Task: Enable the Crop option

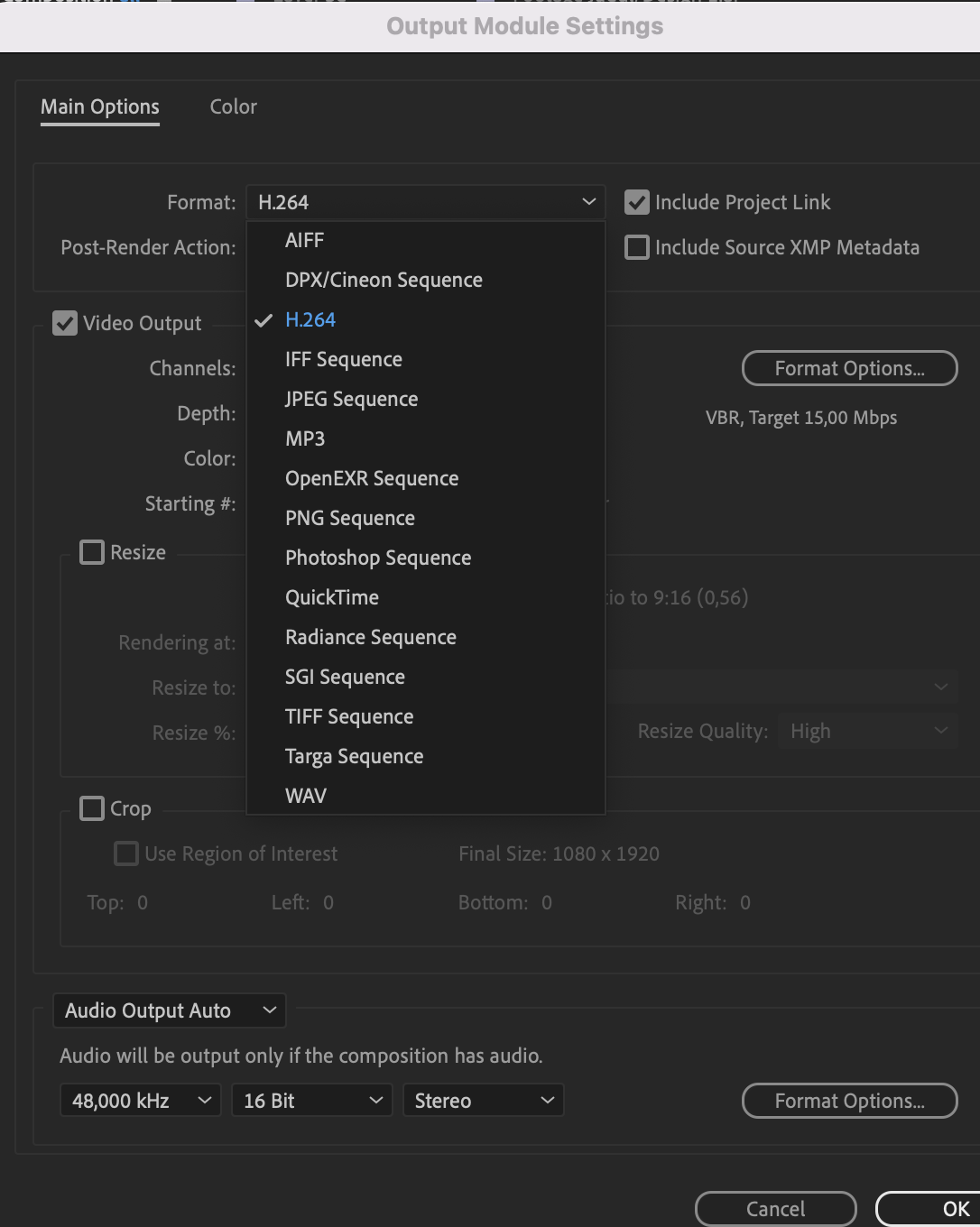Action: pos(91,808)
